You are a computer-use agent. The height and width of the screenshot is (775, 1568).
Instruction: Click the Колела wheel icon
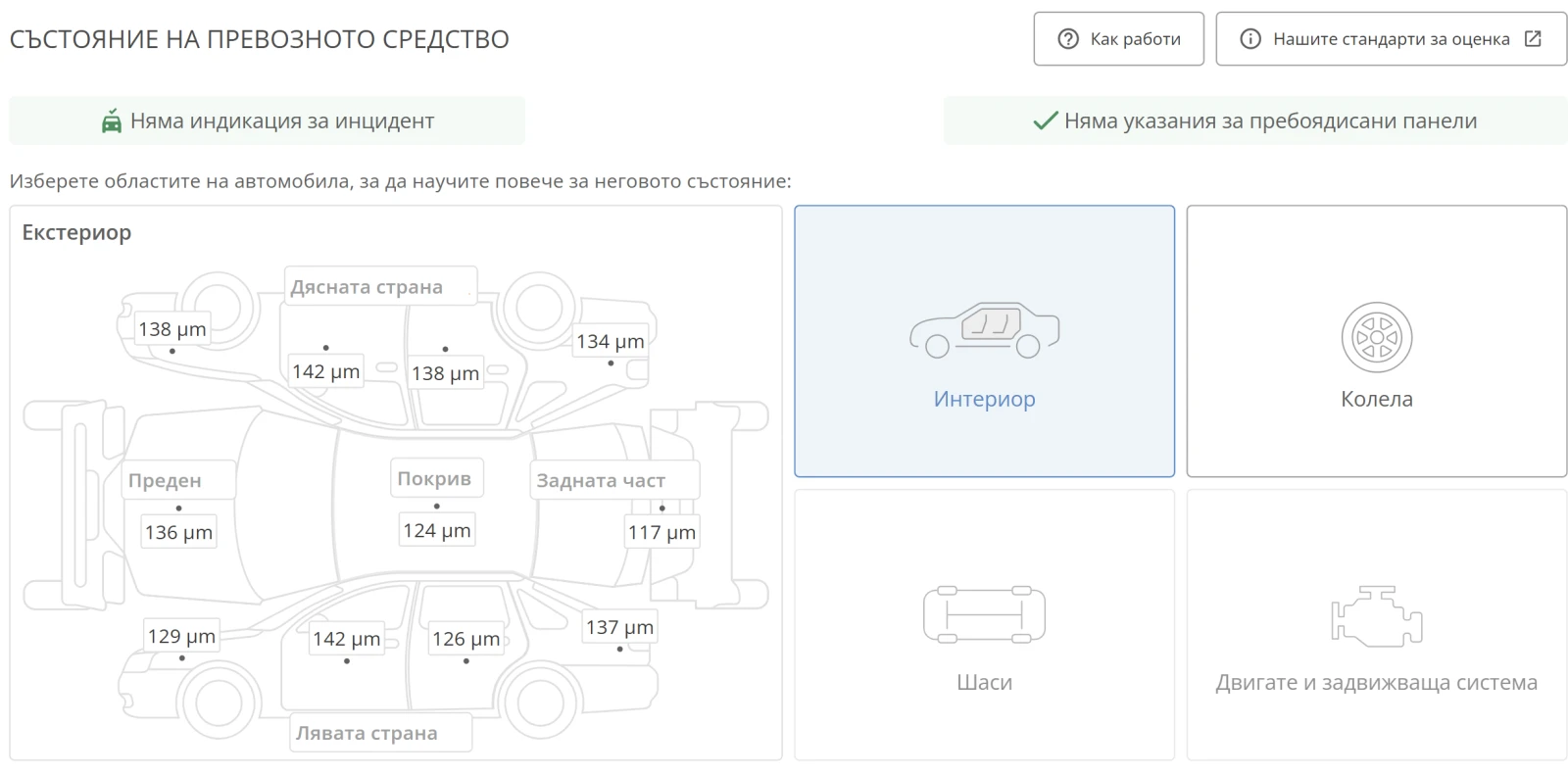[1376, 337]
